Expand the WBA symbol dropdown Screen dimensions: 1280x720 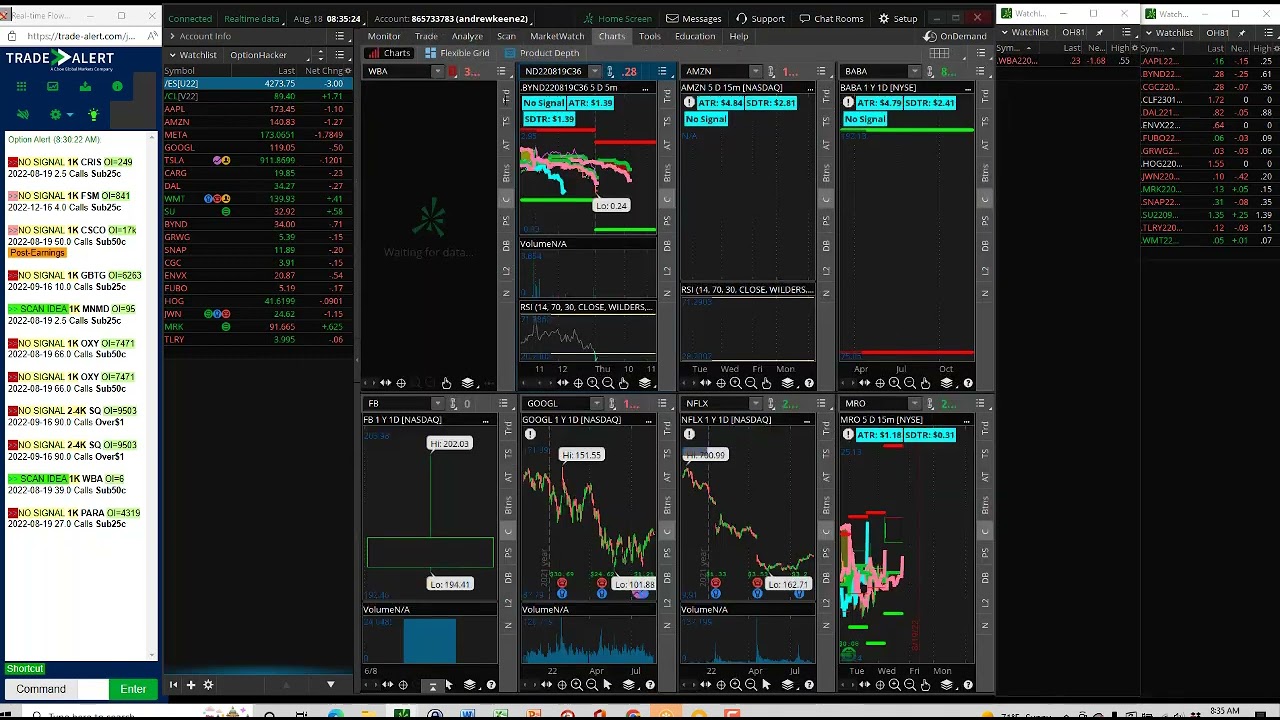click(x=437, y=71)
